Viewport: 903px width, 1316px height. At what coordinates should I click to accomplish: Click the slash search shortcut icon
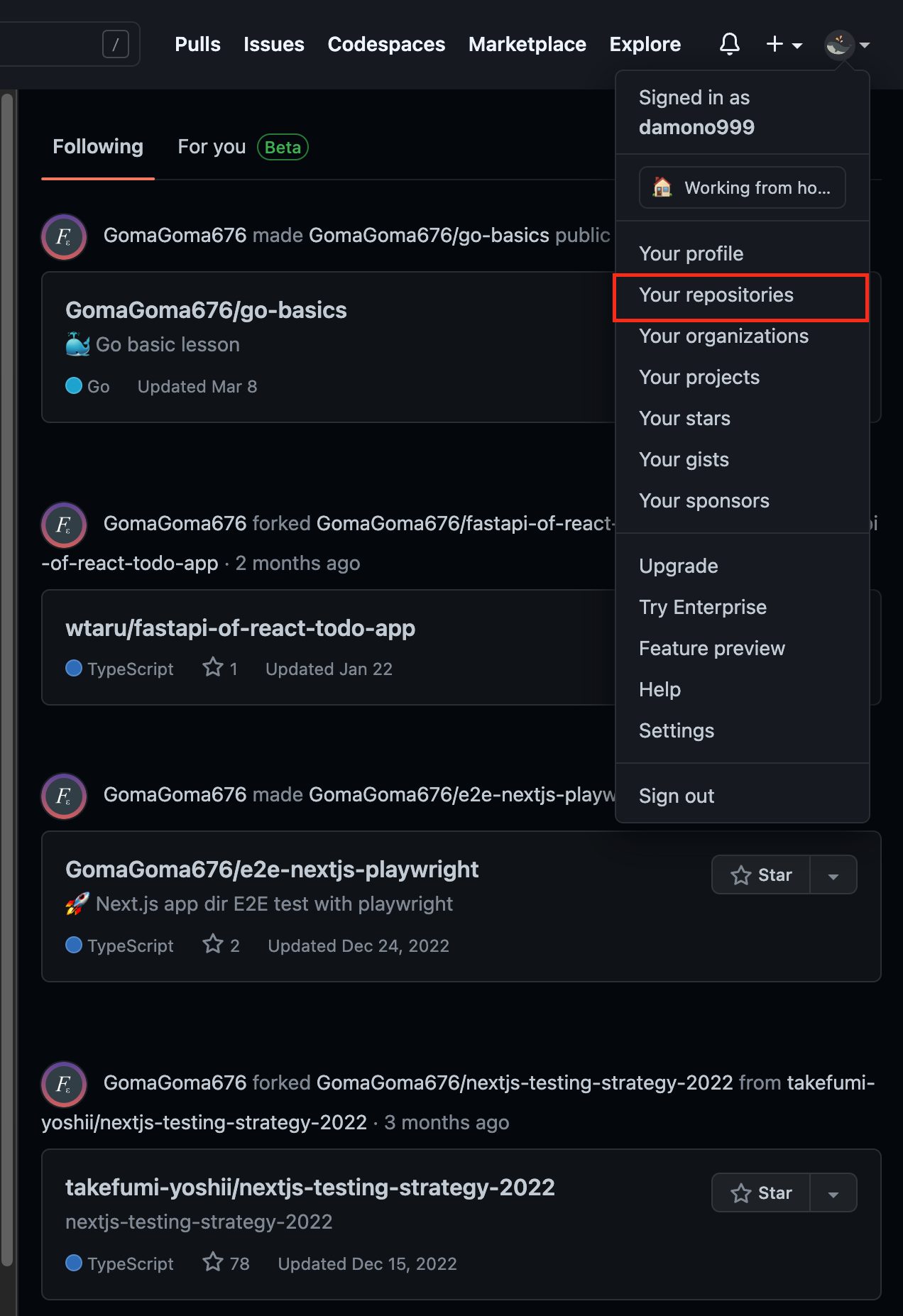(x=116, y=44)
